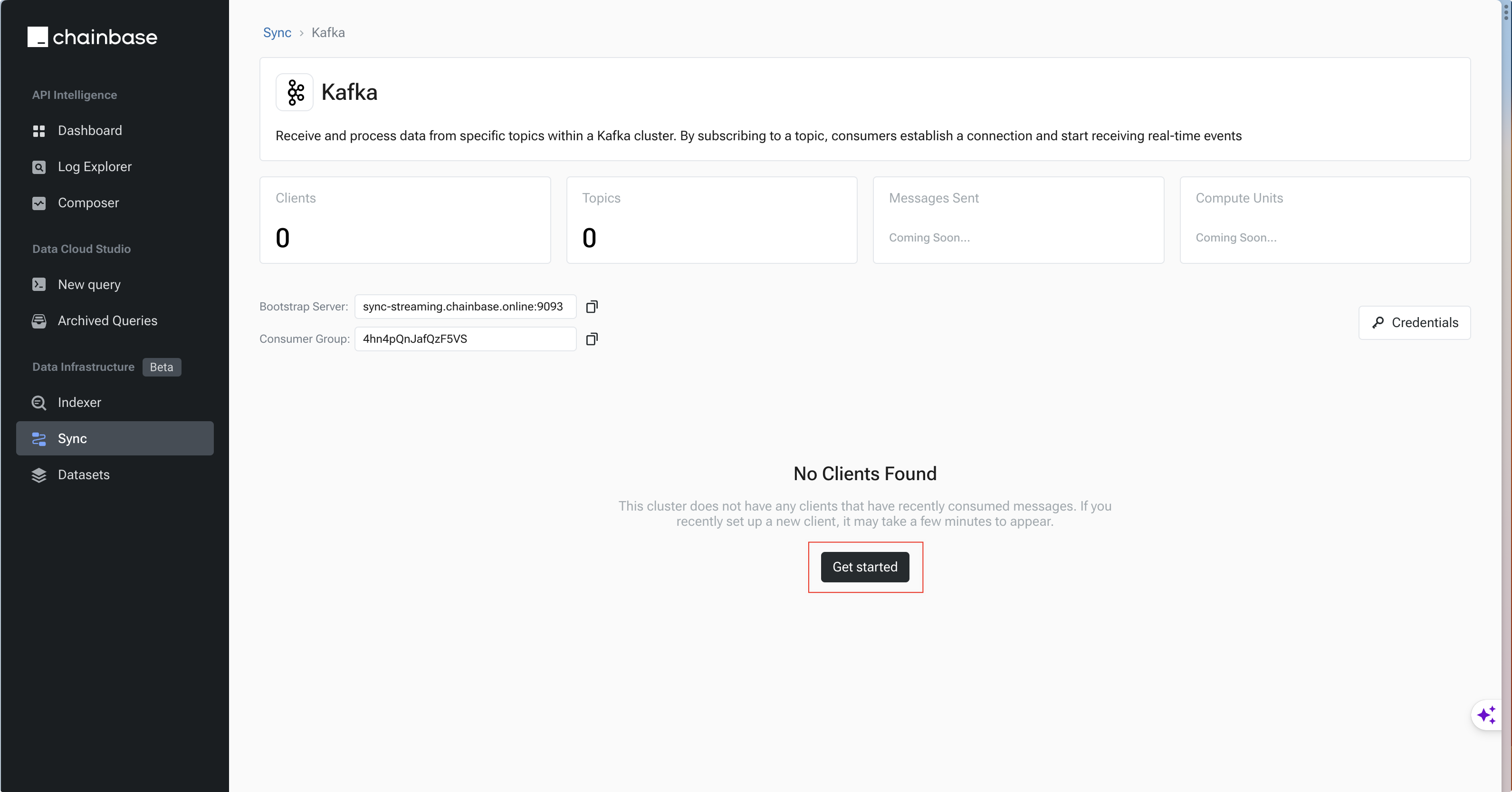The image size is (1512, 792).
Task: Copy the Consumer Group ID
Action: [x=592, y=339]
